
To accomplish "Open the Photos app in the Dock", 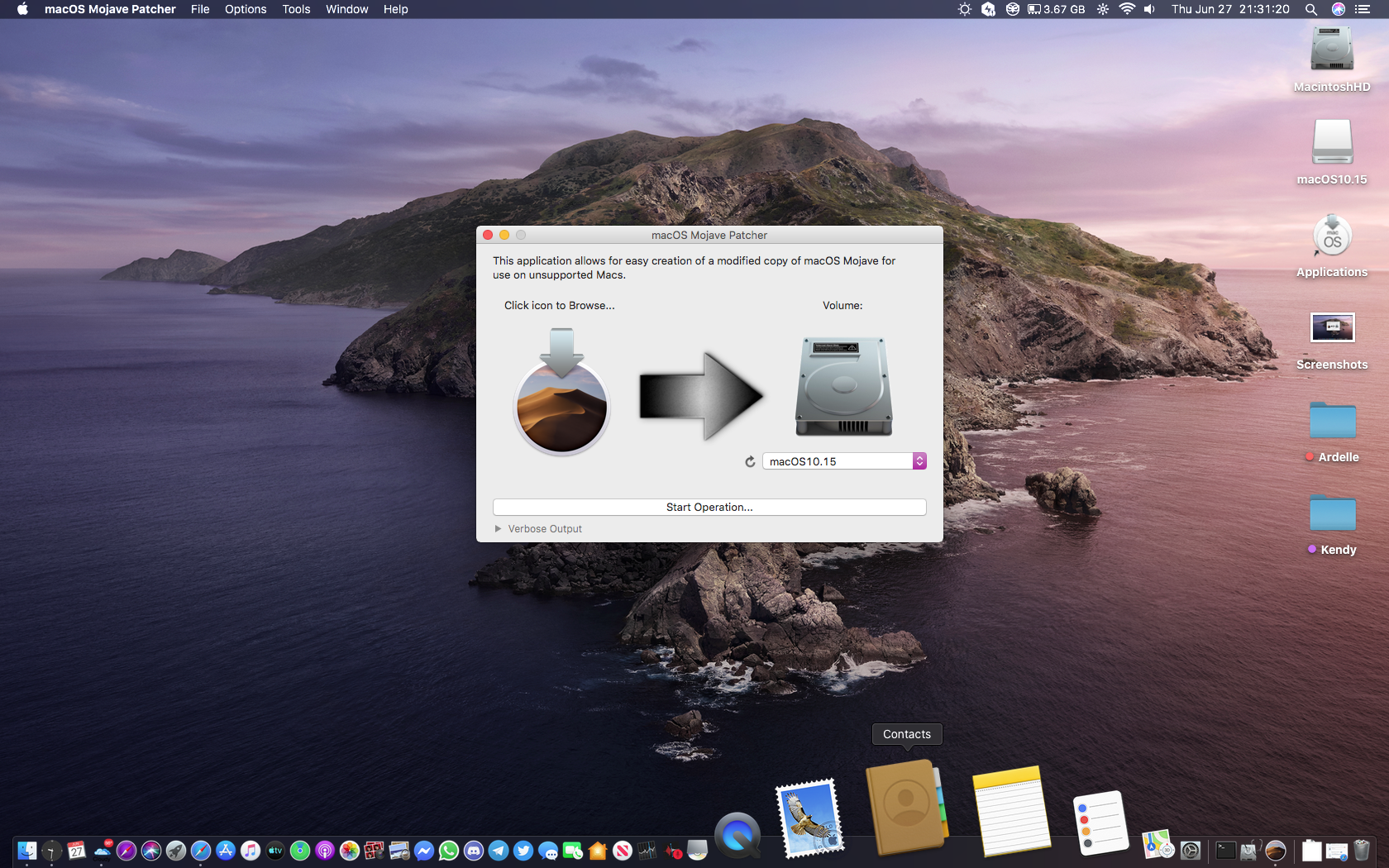I will coord(350,850).
